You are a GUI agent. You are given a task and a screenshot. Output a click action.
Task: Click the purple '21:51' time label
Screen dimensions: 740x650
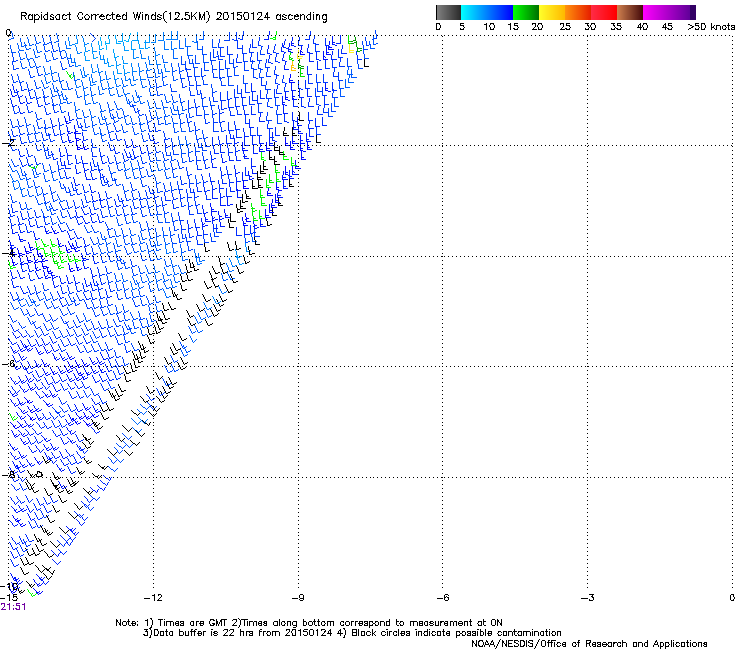pyautogui.click(x=13, y=607)
